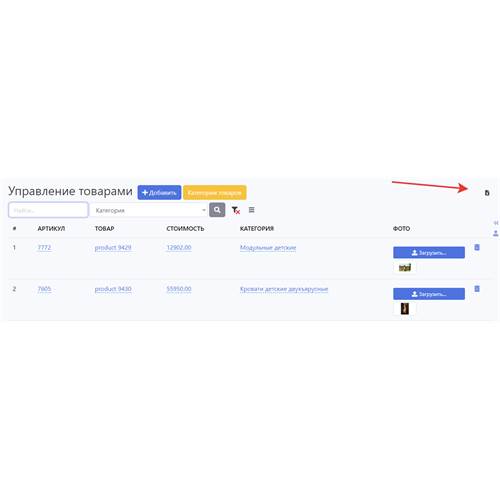Open Модульные детские category link

click(268, 248)
